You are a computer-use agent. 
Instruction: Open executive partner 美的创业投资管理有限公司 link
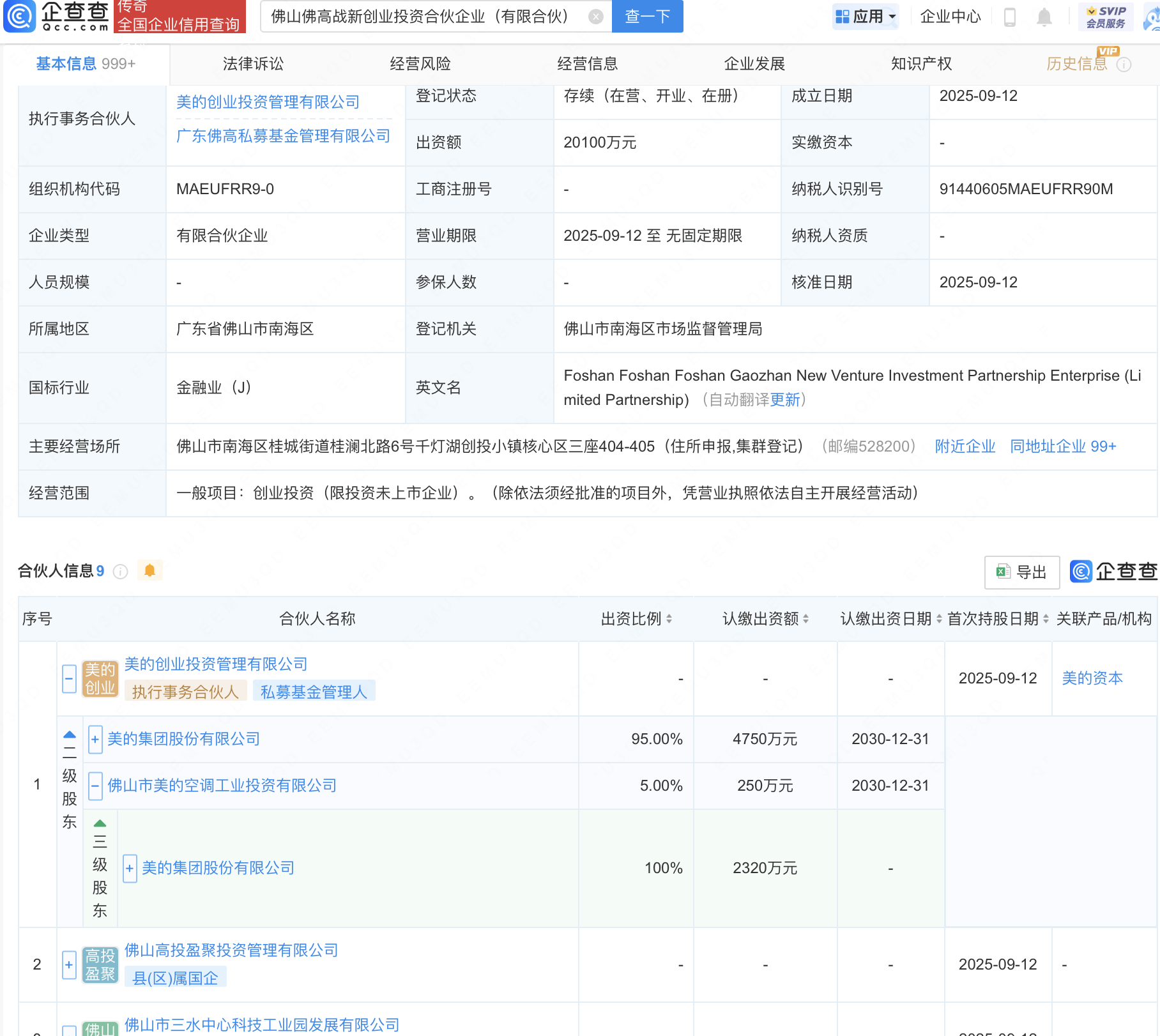click(x=268, y=102)
